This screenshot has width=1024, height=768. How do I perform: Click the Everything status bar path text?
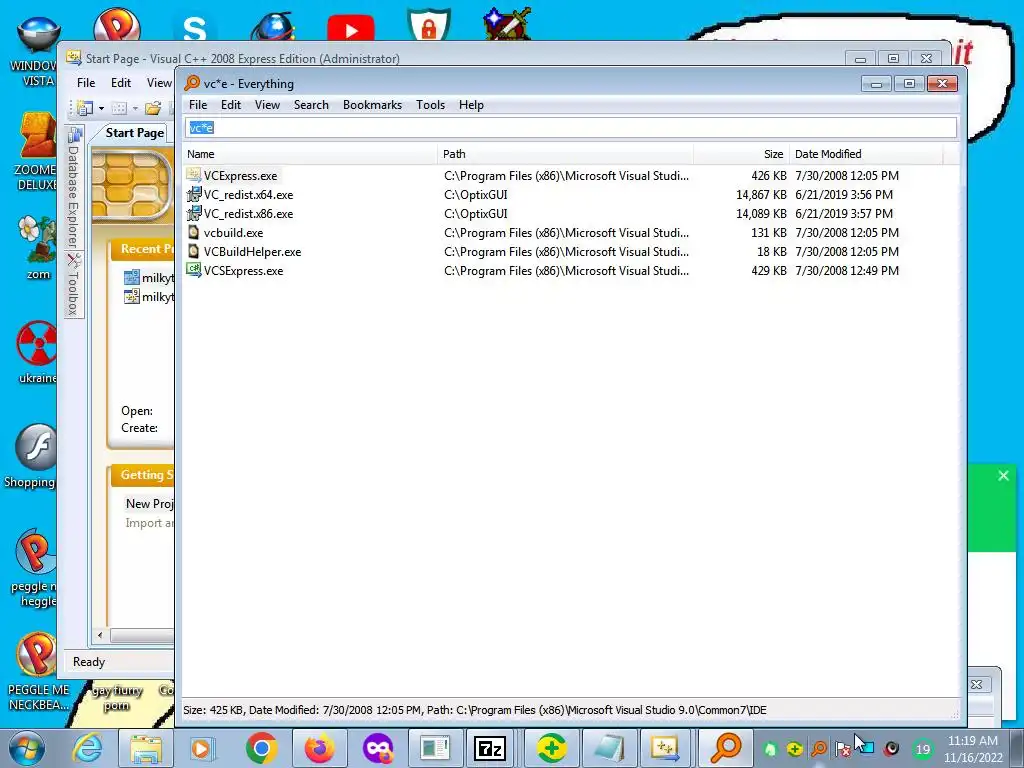pyautogui.click(x=475, y=710)
